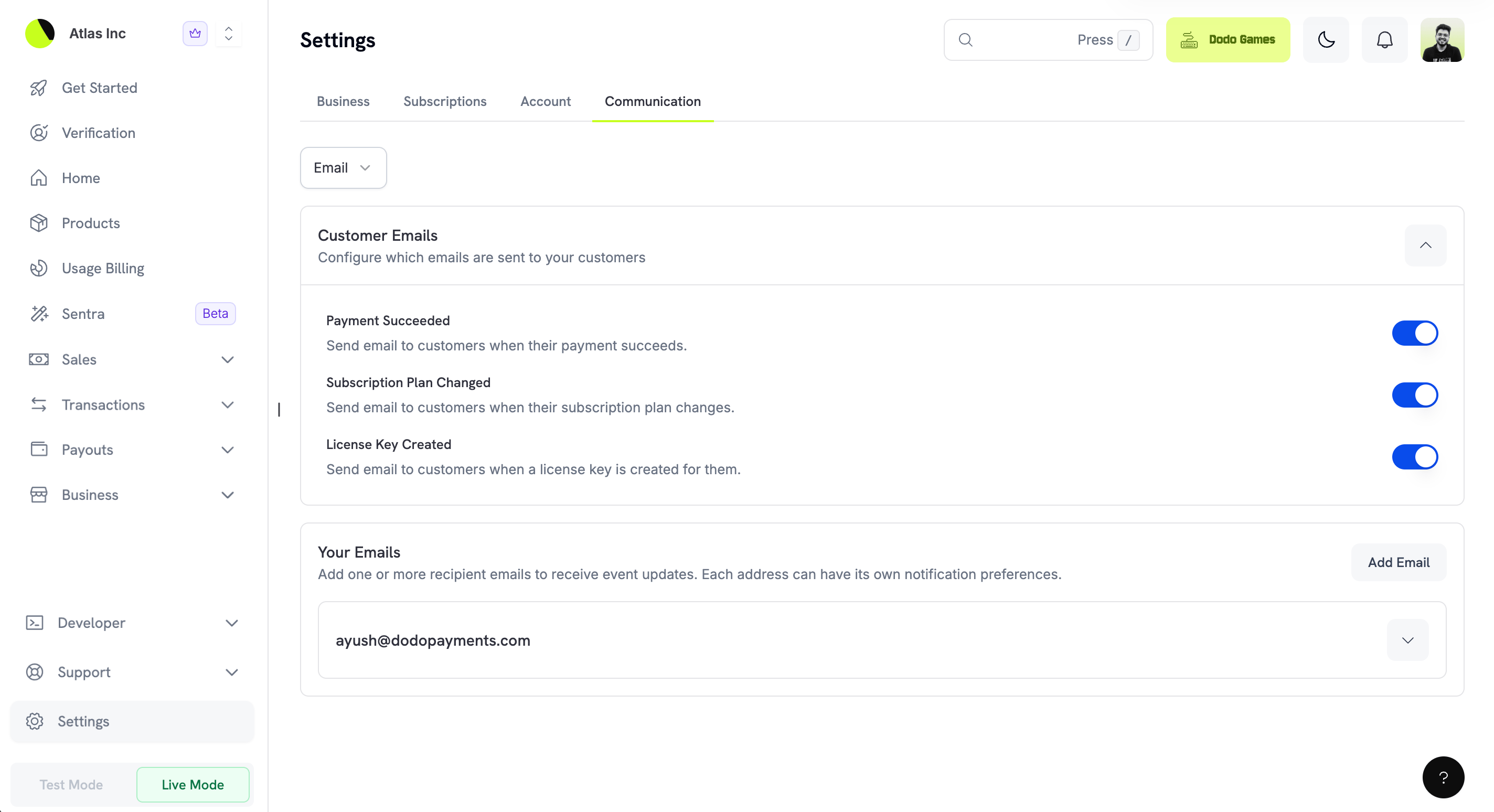Expand the Developer menu chevron

[x=232, y=623]
